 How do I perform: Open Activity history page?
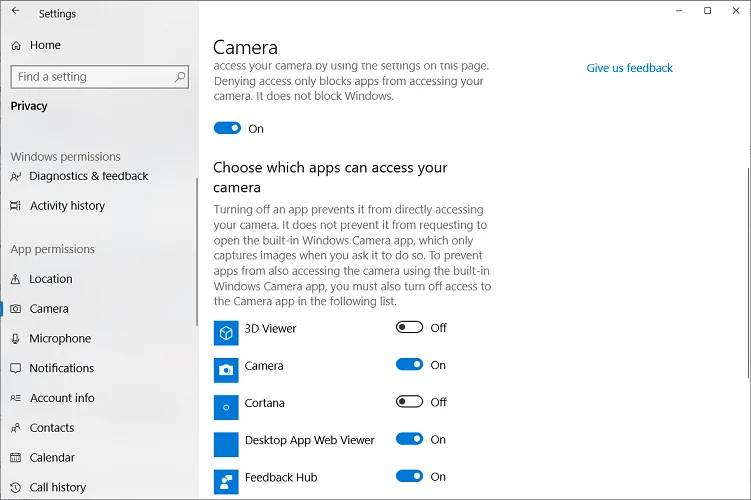tap(68, 206)
